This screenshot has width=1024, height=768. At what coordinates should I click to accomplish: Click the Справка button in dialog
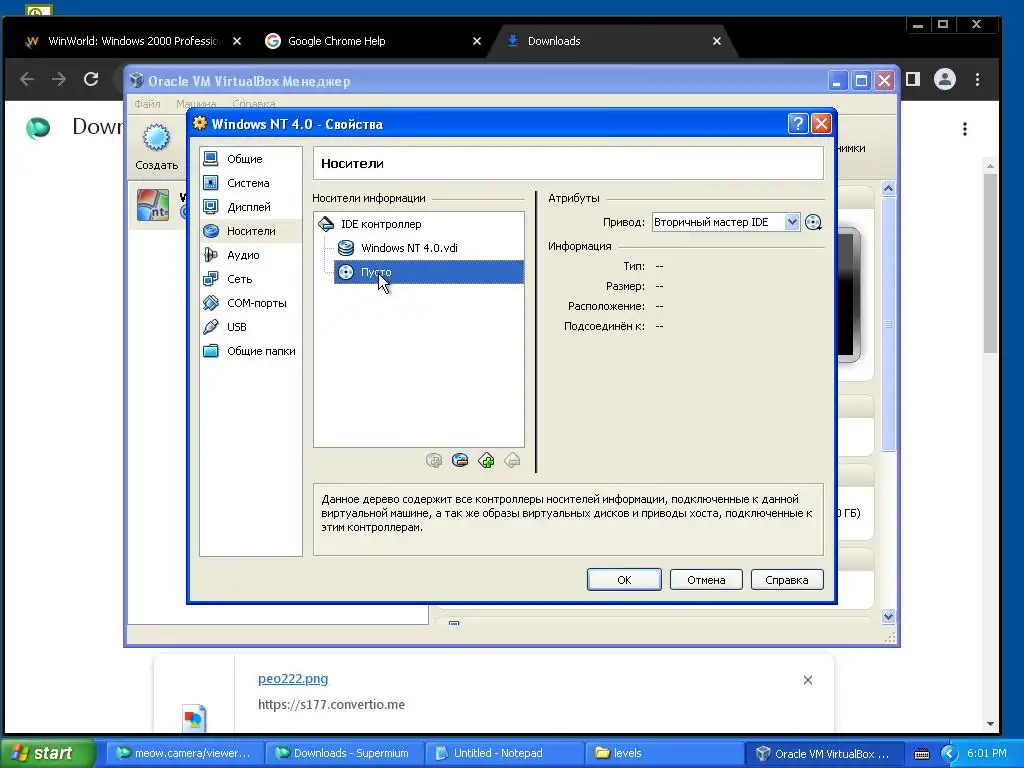(787, 580)
